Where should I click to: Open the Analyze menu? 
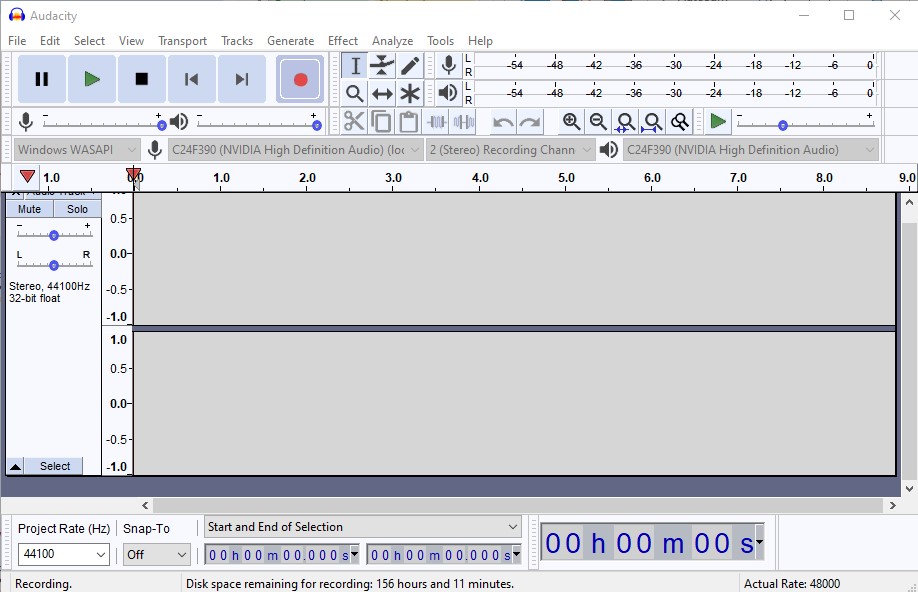point(393,41)
